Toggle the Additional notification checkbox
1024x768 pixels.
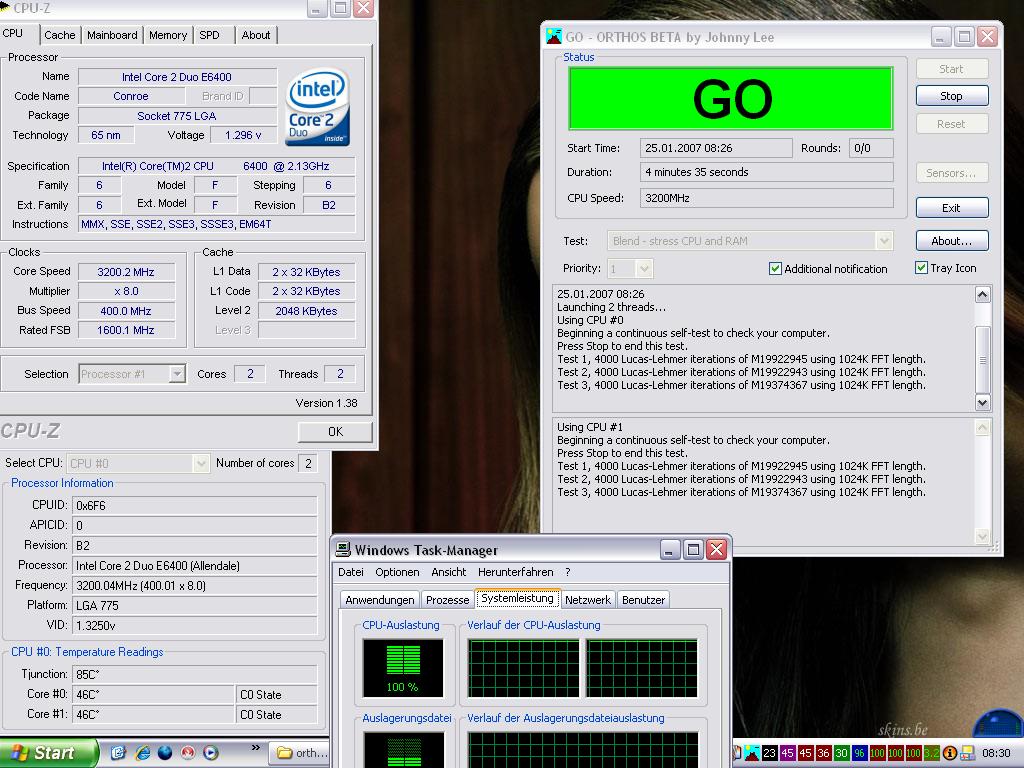(x=775, y=268)
